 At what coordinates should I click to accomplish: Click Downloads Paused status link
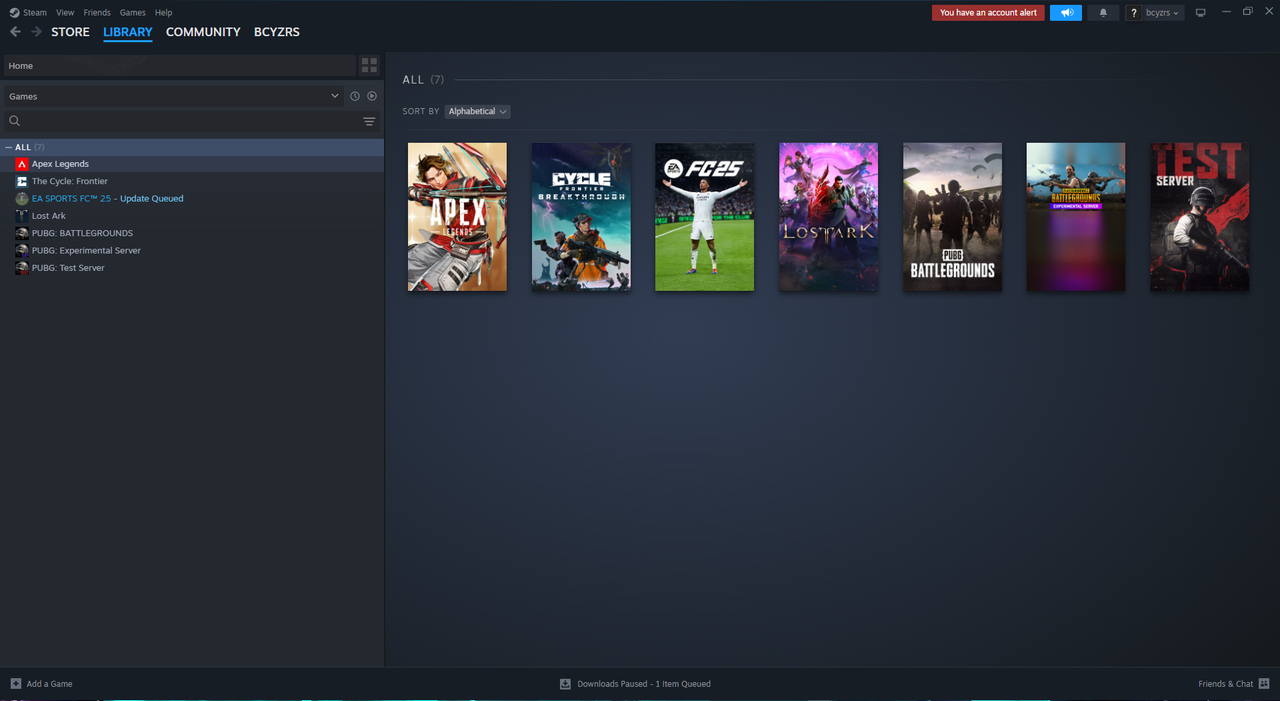click(644, 684)
